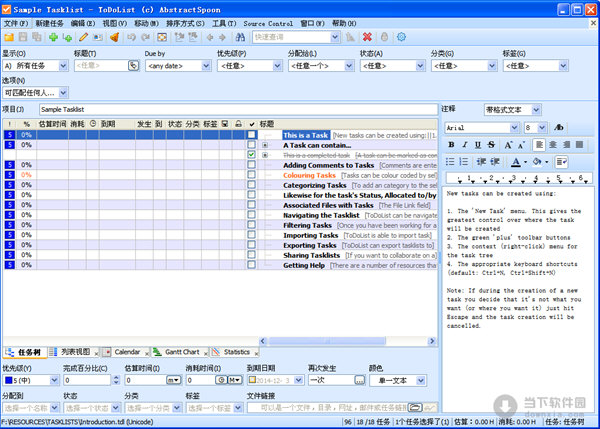Apply strikethrough formatting in comments toolbar
Screen dimensions: 600x429
pyautogui.click(x=491, y=145)
